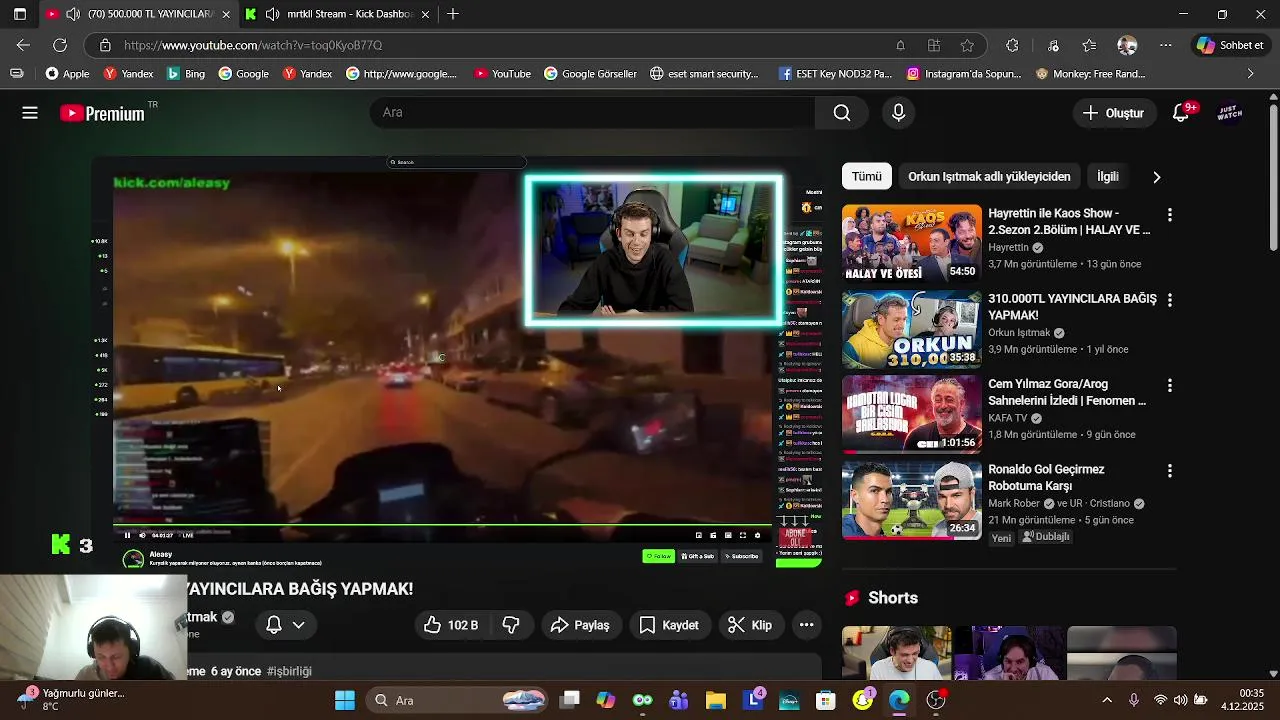Viewport: 1280px width, 720px height.
Task: Toggle the subscription notification bell dropdown
Action: point(285,625)
